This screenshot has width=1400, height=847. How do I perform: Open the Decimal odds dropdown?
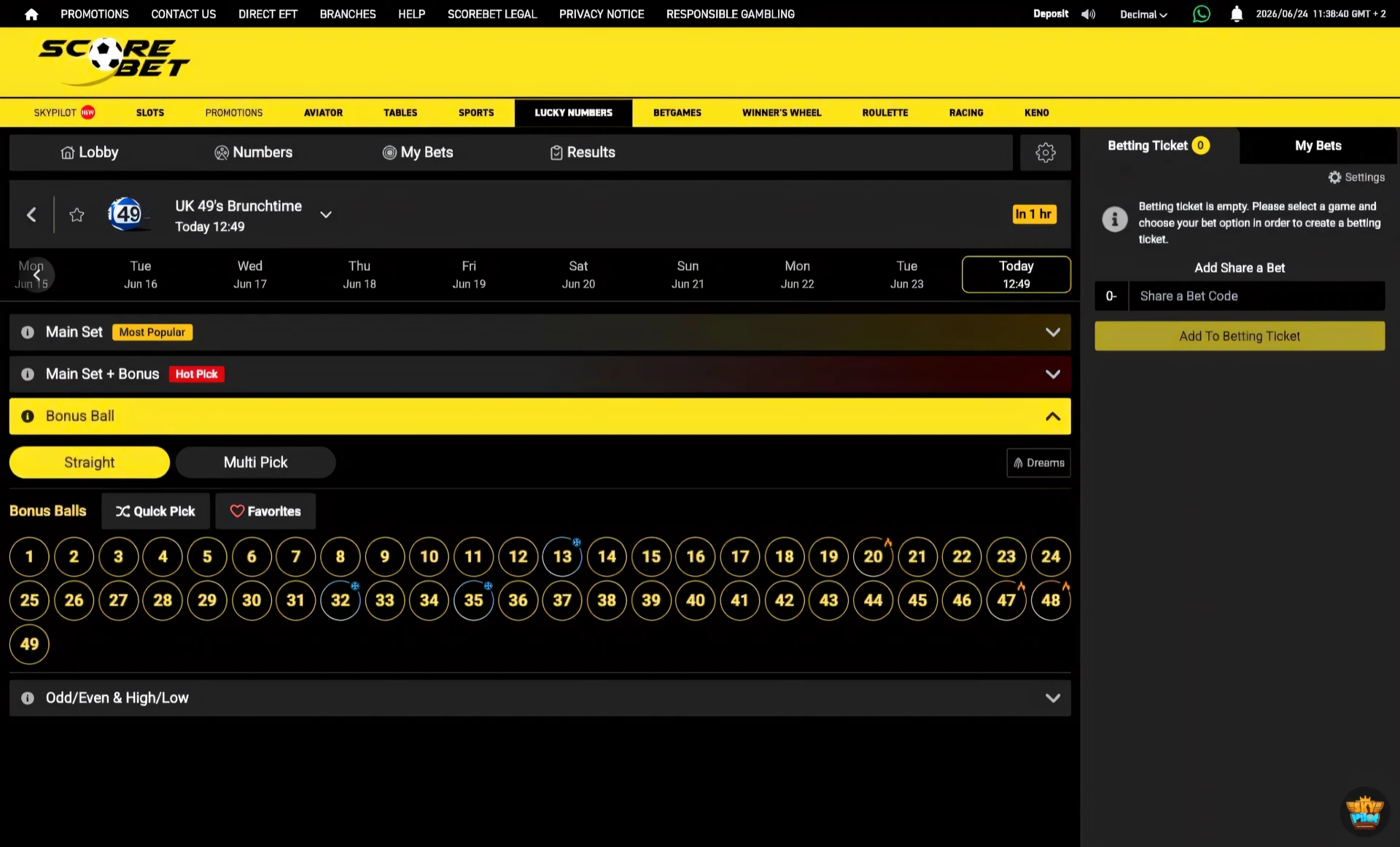coord(1143,15)
